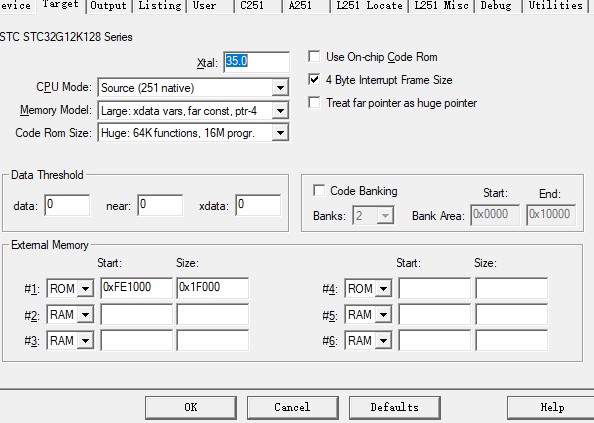Click the Cancel button
This screenshot has width=594, height=423.
point(292,407)
